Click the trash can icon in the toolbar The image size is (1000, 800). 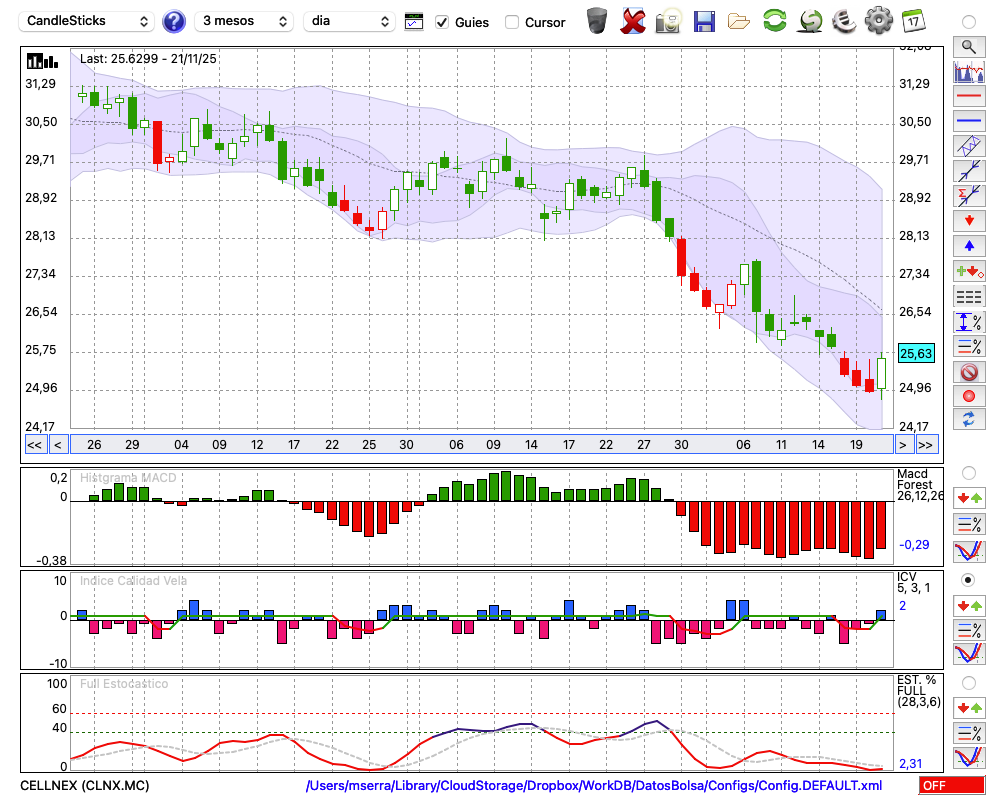[x=597, y=21]
